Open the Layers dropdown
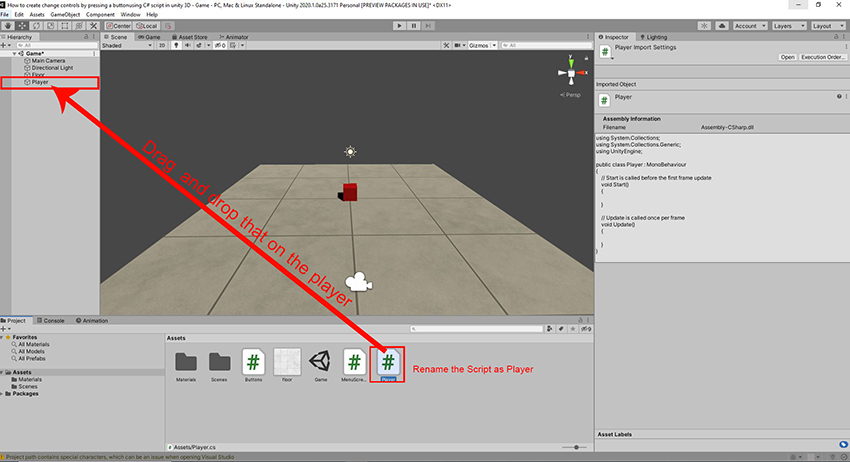The width and height of the screenshot is (850, 462). pyautogui.click(x=789, y=25)
